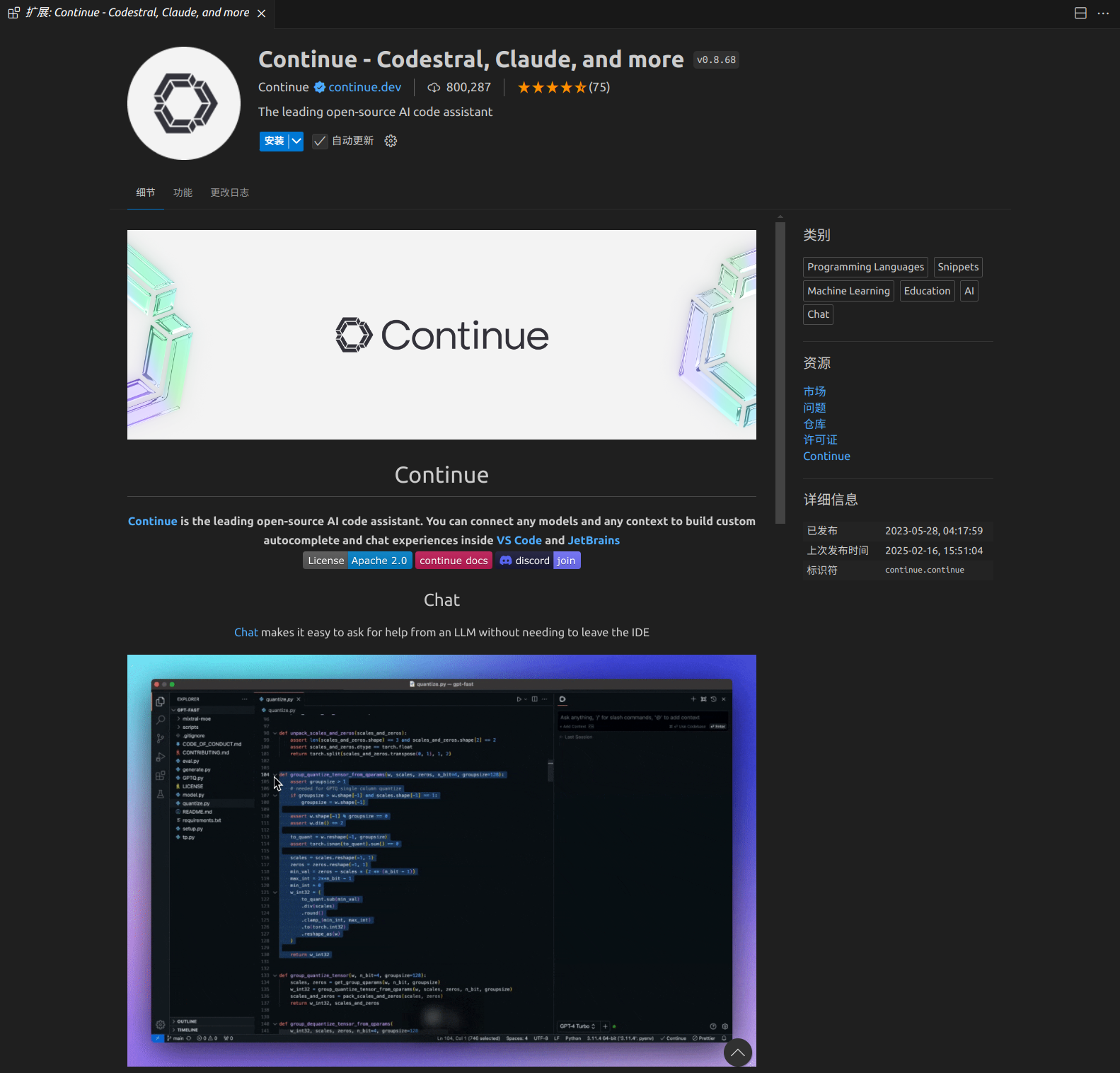Image resolution: width=1120 pixels, height=1073 pixels.
Task: Click the Continue banner image
Action: coord(441,335)
